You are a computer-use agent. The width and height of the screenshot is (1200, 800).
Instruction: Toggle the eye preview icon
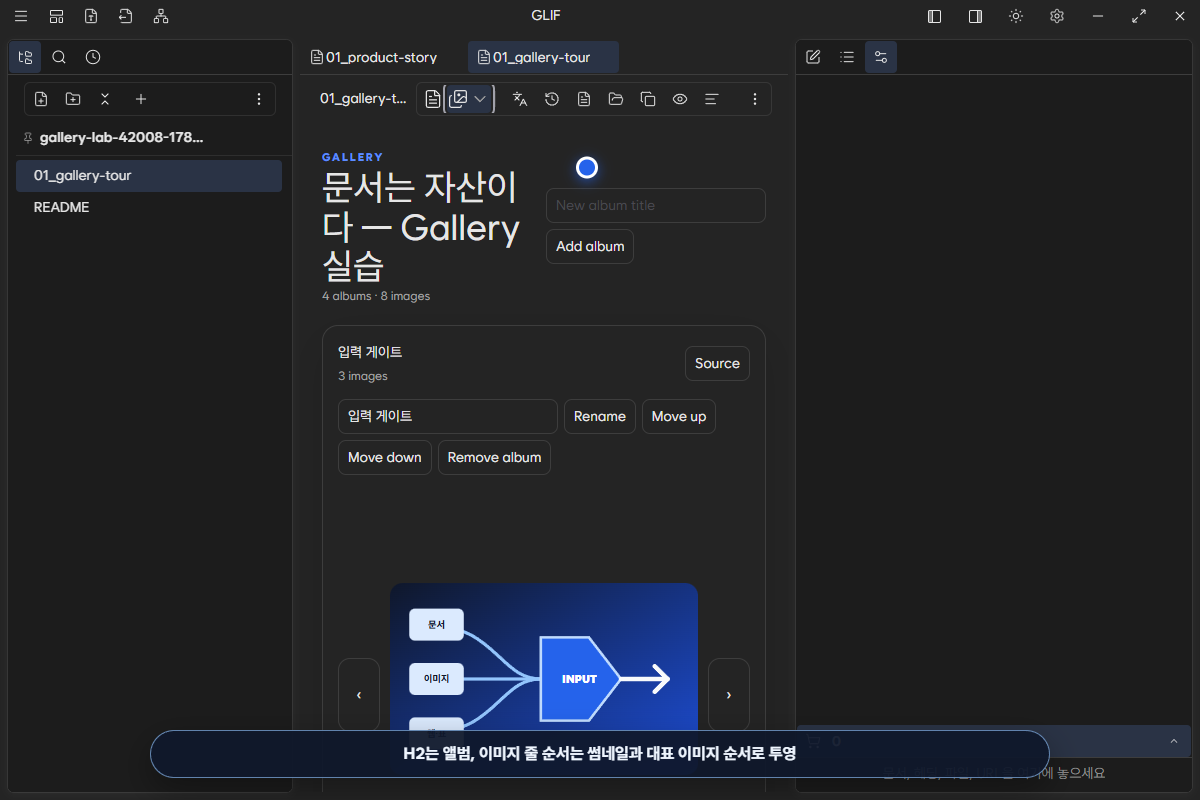coord(680,99)
